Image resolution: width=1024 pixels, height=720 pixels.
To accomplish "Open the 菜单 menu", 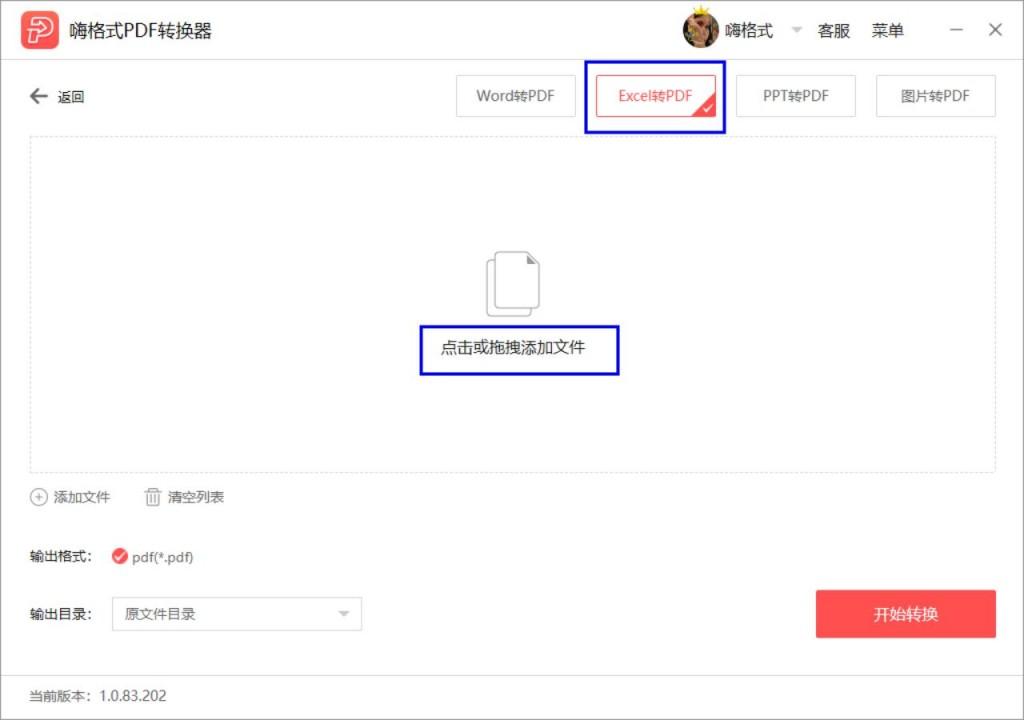I will coord(889,30).
